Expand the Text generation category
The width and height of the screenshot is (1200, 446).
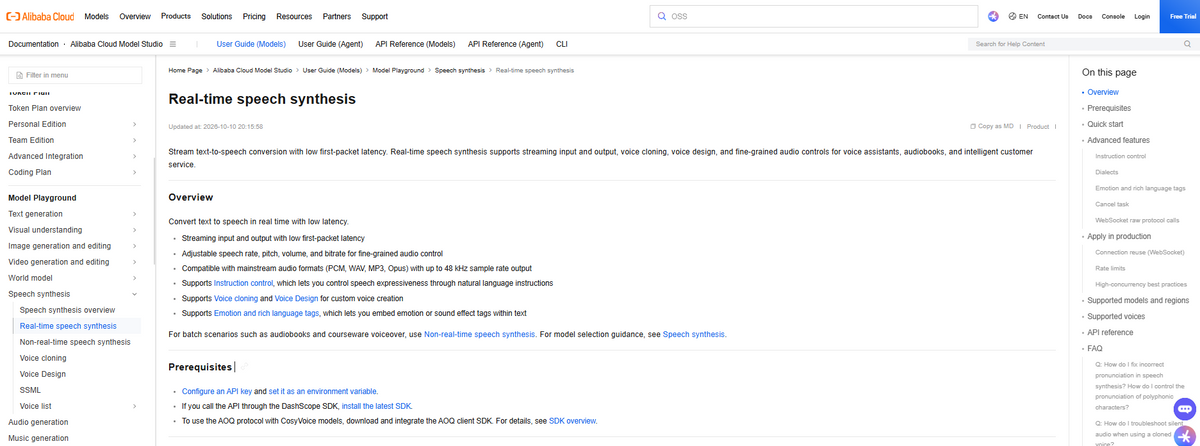tap(134, 214)
